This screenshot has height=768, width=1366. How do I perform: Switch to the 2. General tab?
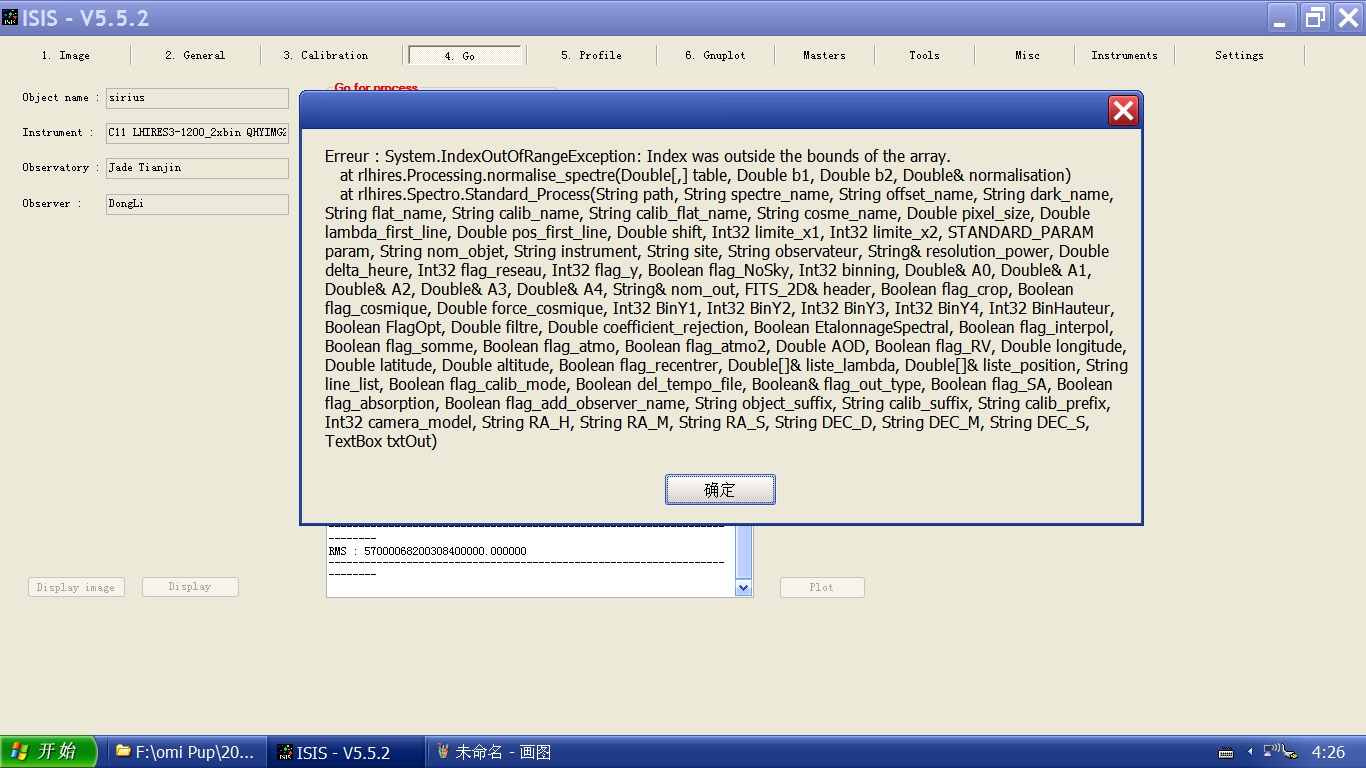[x=195, y=56]
